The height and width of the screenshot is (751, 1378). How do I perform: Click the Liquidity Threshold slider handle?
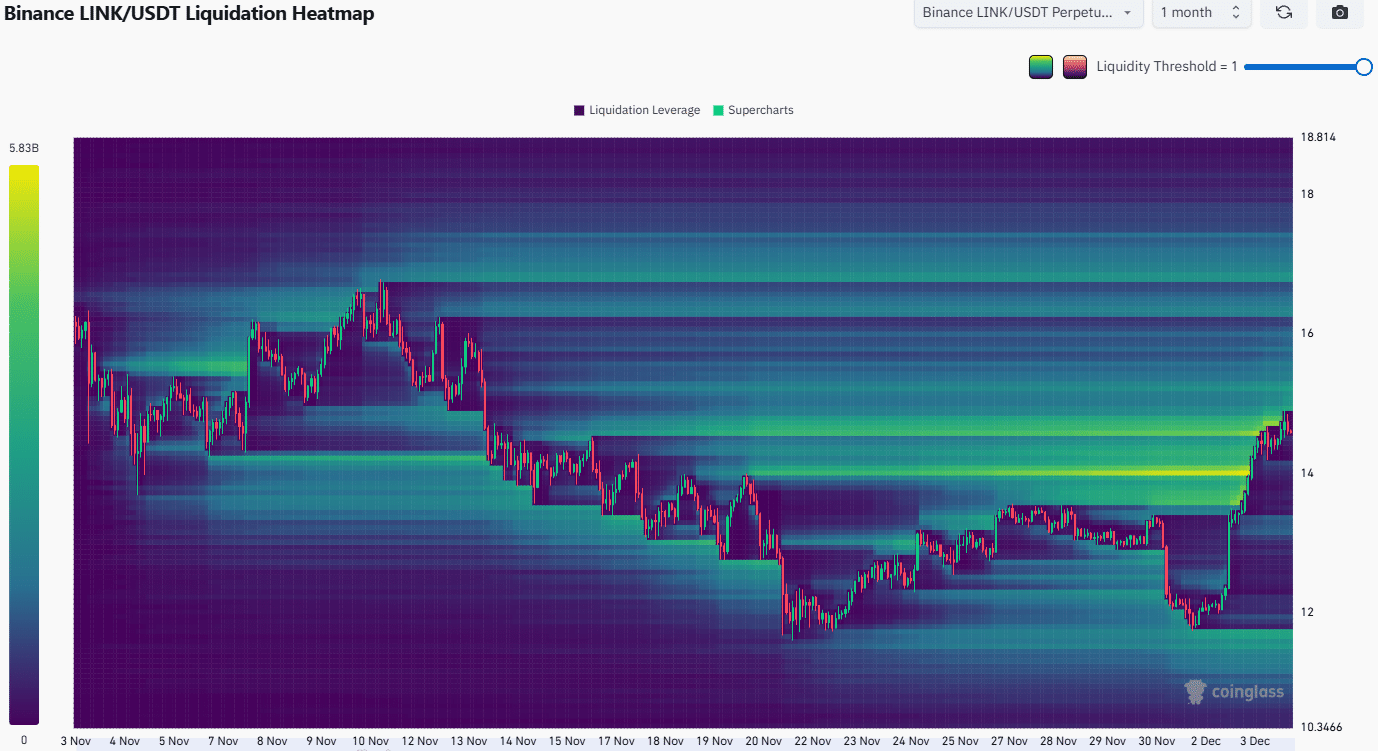(x=1363, y=67)
